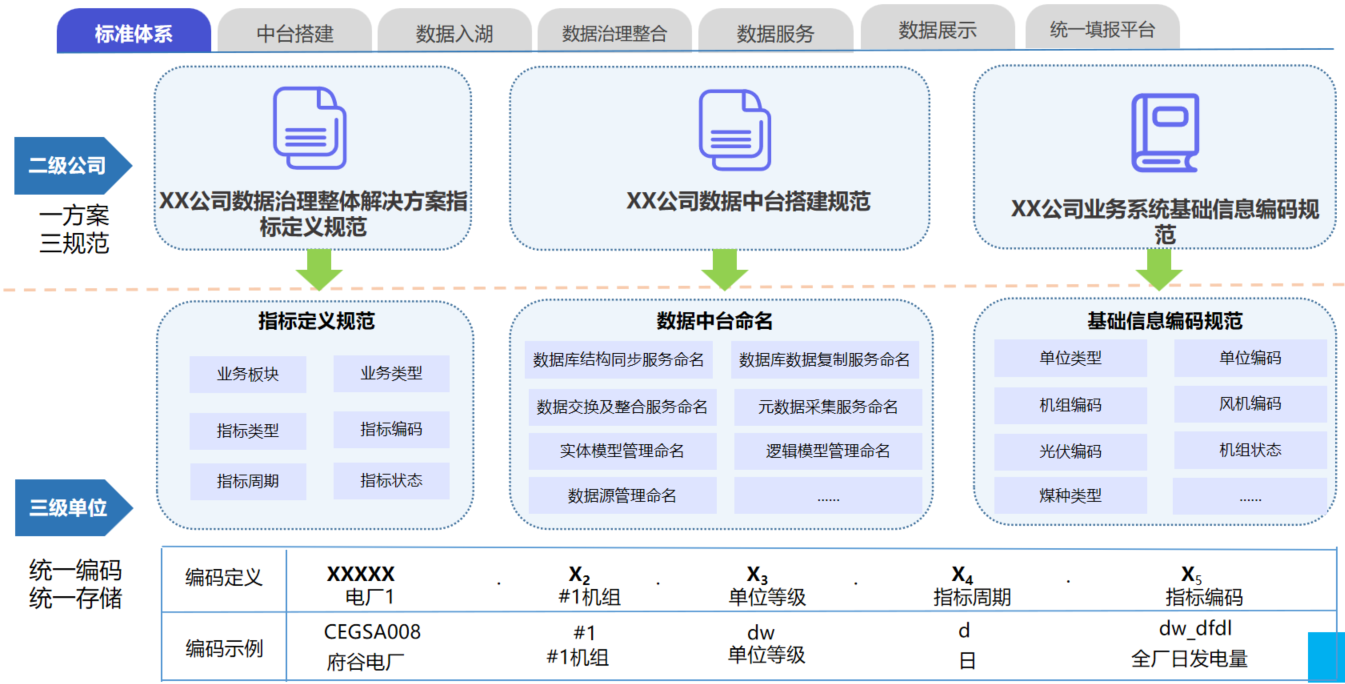Image resolution: width=1345 pixels, height=684 pixels.
Task: Click the X3 code segment
Action: [x=757, y=575]
